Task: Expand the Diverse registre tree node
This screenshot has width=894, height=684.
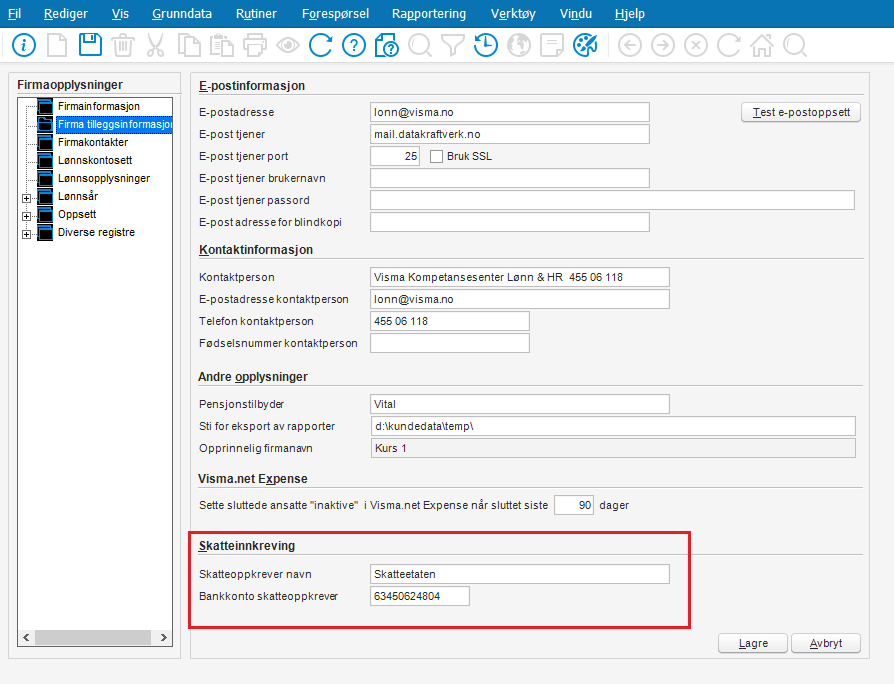Action: point(26,234)
